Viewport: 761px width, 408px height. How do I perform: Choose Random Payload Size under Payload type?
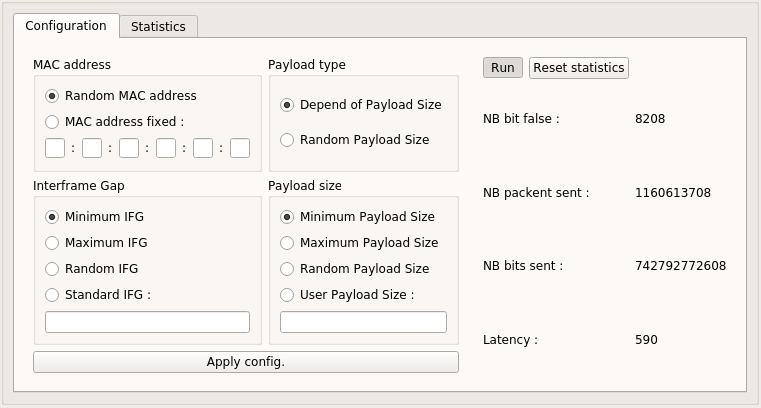point(355,140)
